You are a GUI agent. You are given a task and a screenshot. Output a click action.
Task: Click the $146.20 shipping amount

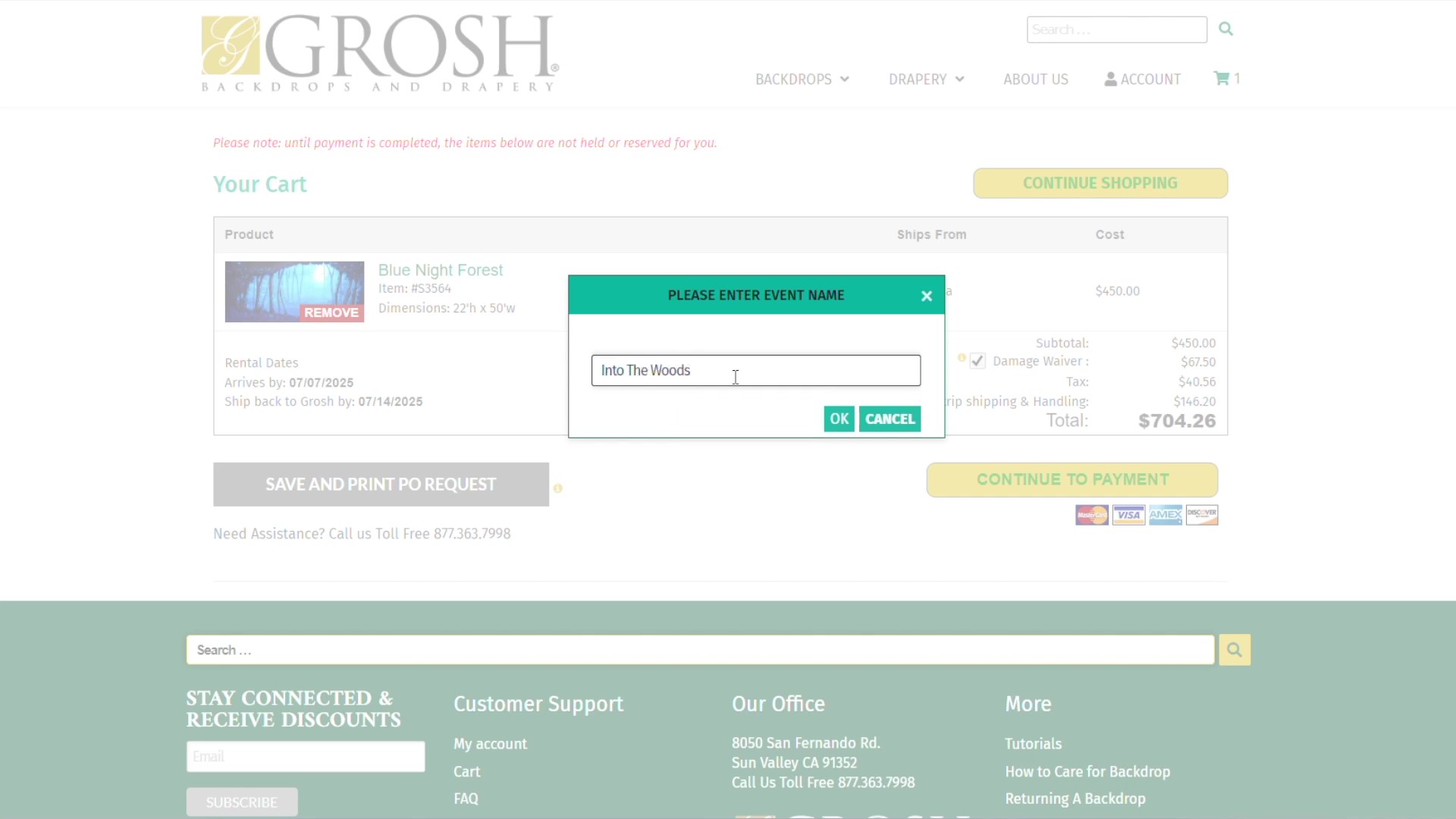(1194, 402)
